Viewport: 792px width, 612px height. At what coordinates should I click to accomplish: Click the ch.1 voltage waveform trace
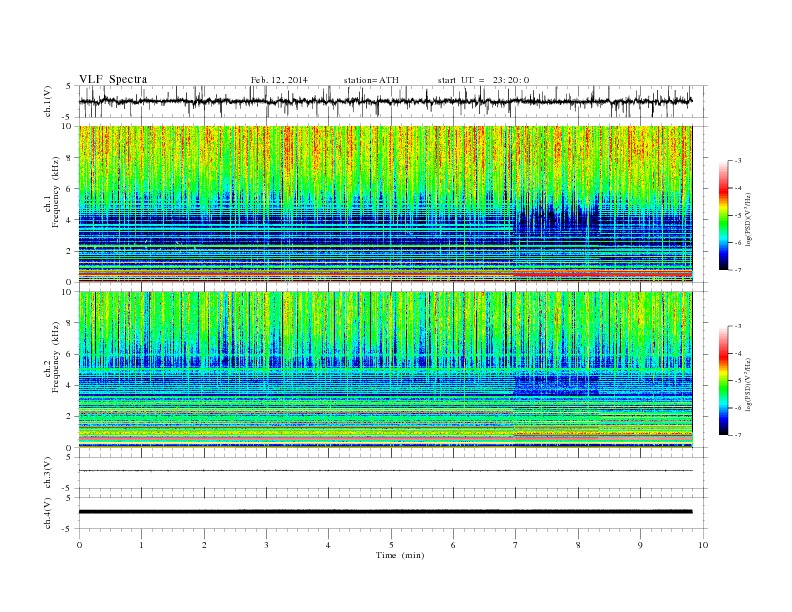[385, 101]
